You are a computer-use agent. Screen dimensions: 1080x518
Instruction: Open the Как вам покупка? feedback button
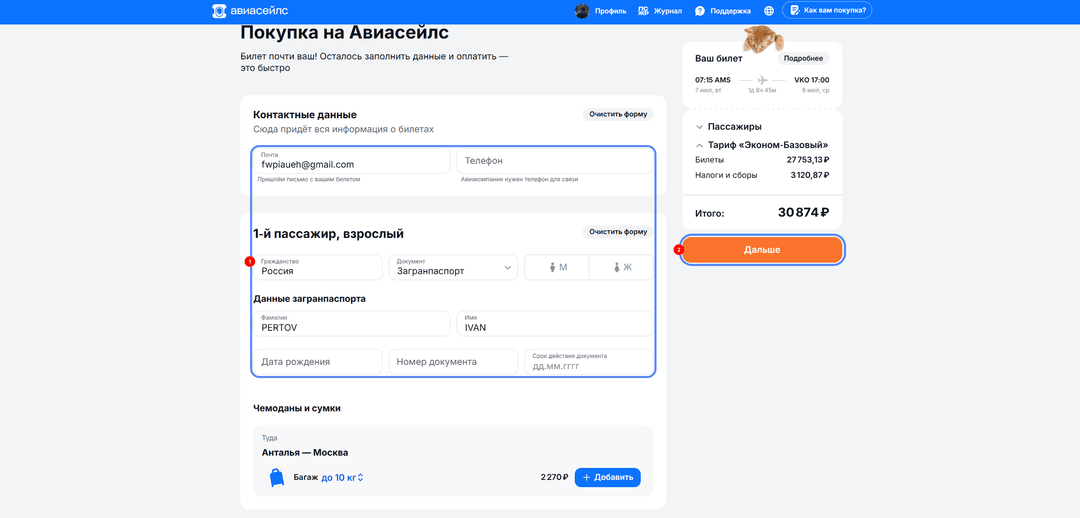coord(827,10)
